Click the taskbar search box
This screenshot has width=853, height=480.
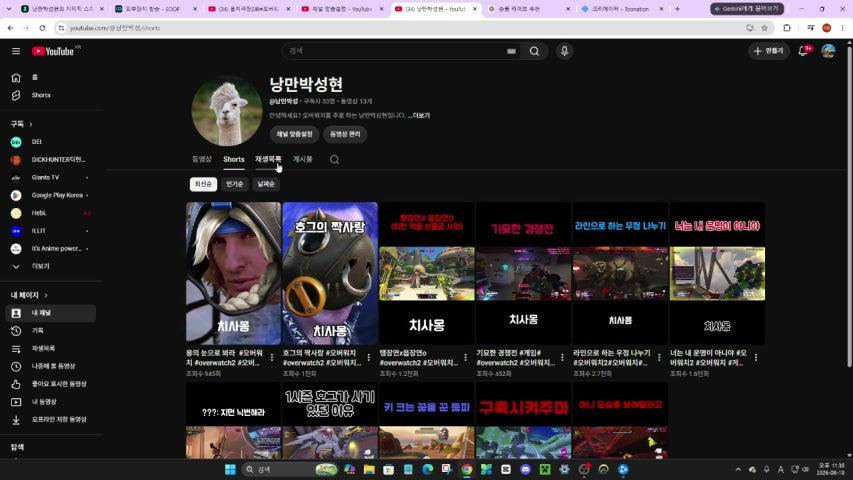tap(290, 469)
